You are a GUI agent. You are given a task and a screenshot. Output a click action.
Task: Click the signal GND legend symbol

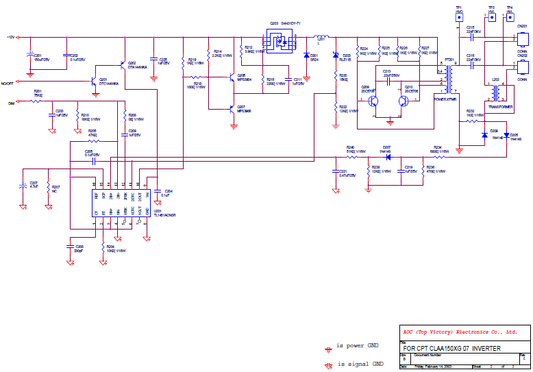tap(328, 366)
